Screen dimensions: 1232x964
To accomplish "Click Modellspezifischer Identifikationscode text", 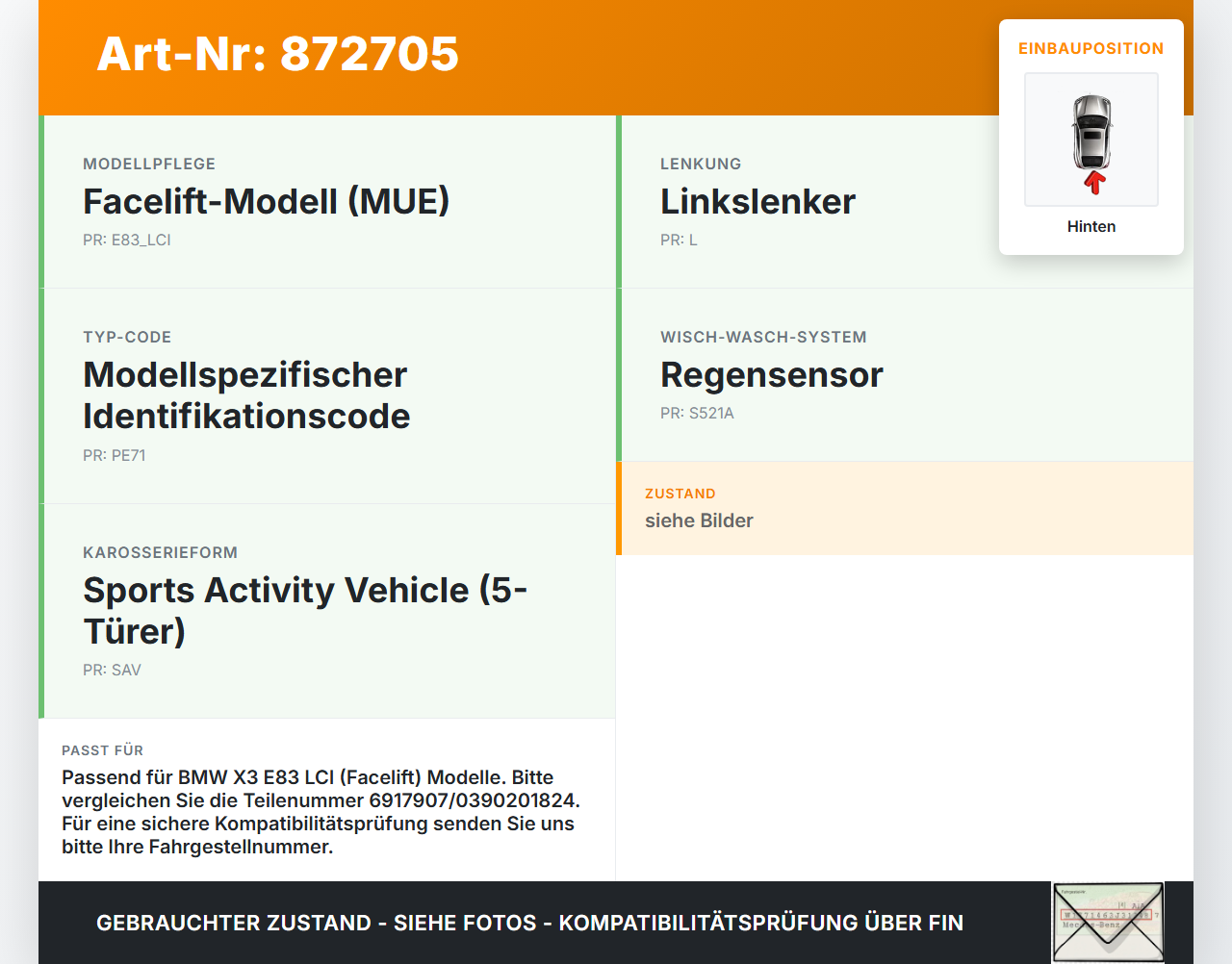I will point(246,395).
